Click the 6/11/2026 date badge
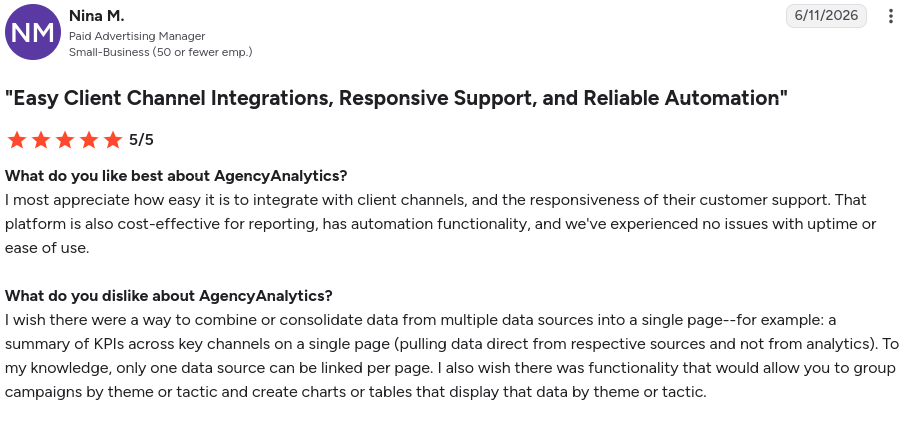 (x=826, y=16)
